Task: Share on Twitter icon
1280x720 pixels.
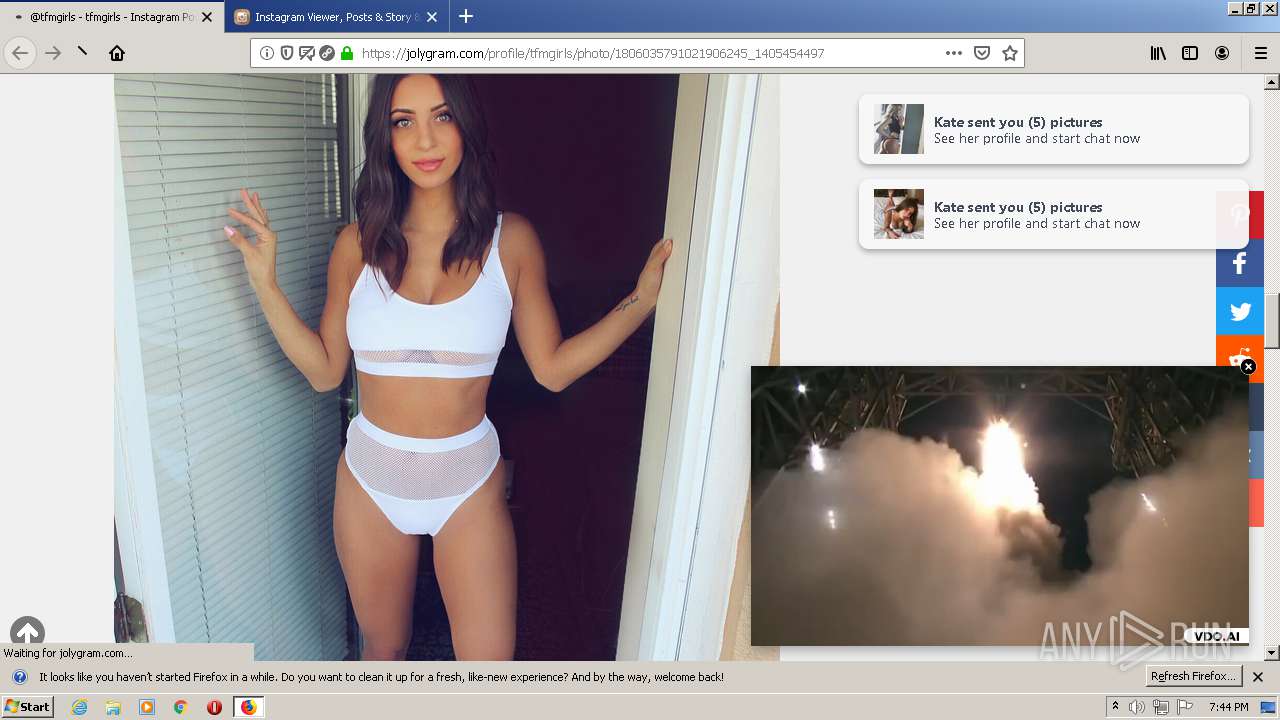Action: click(1240, 311)
